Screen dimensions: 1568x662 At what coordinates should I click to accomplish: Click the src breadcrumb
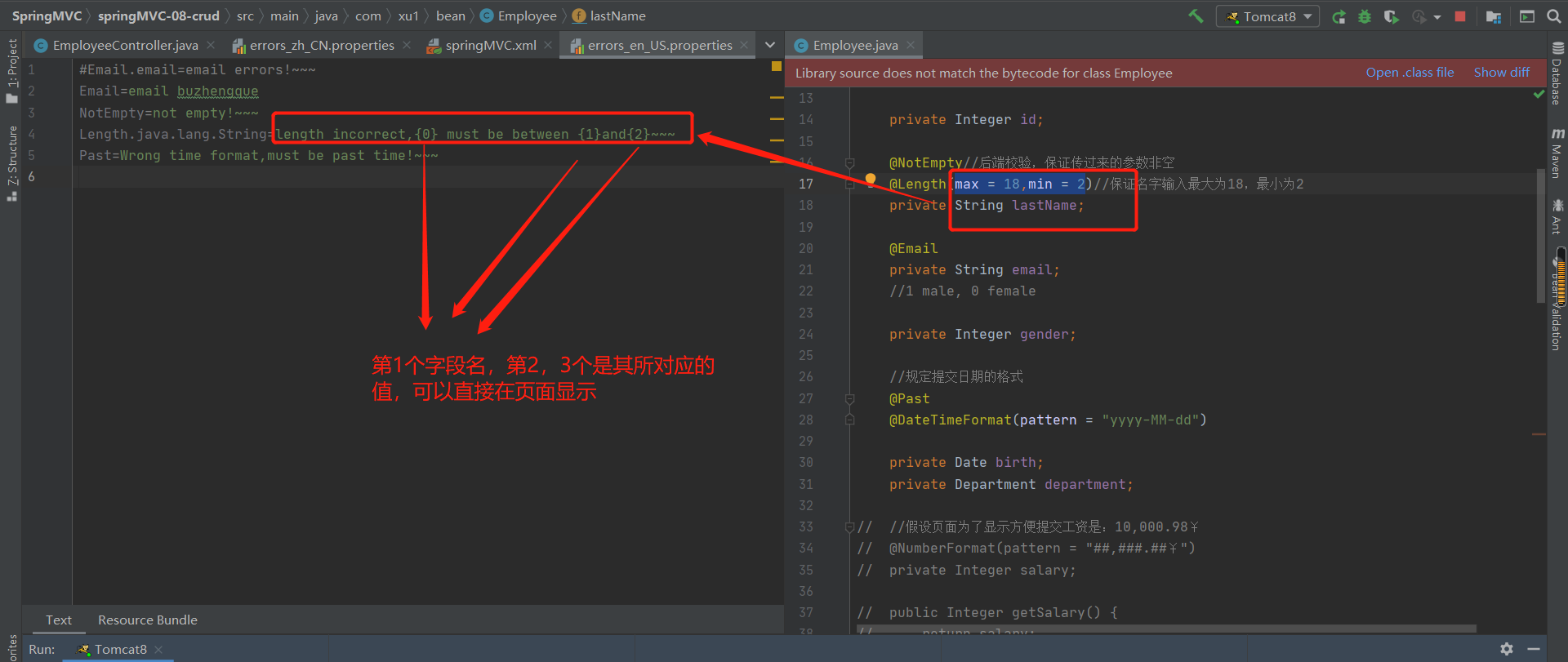245,16
